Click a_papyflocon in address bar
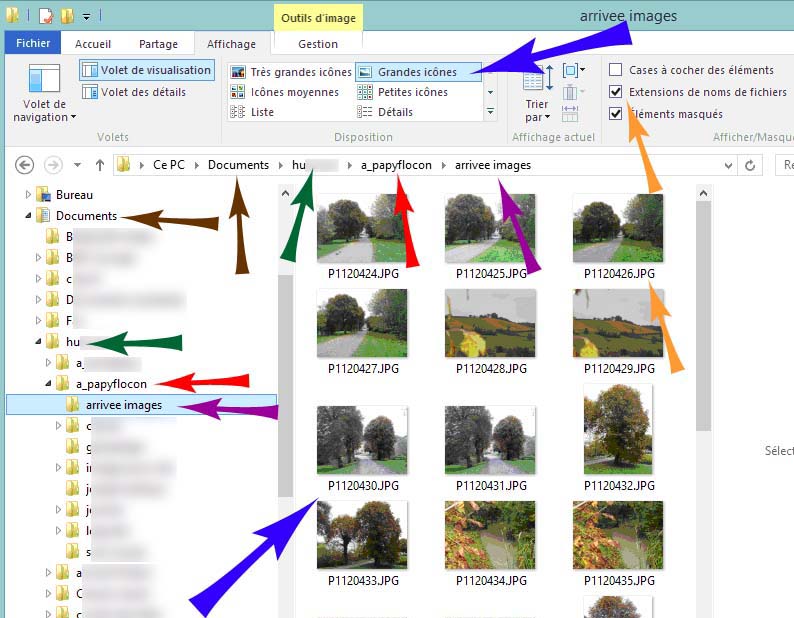794x618 pixels. 396,165
